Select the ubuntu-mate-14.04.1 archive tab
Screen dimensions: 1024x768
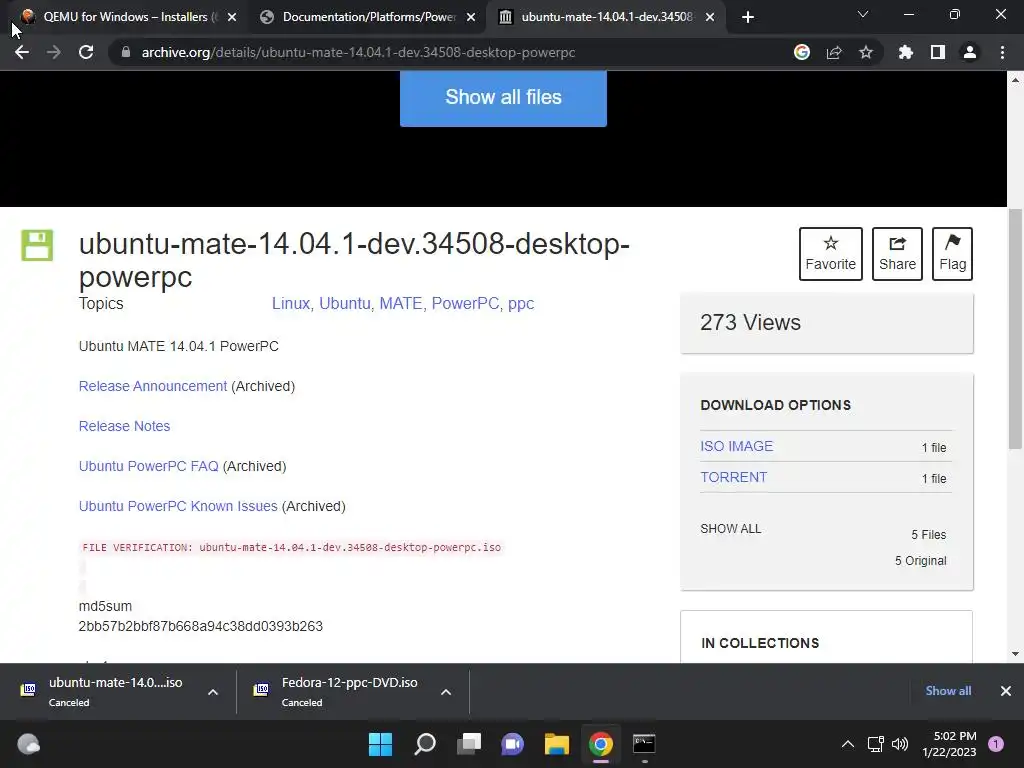606,17
